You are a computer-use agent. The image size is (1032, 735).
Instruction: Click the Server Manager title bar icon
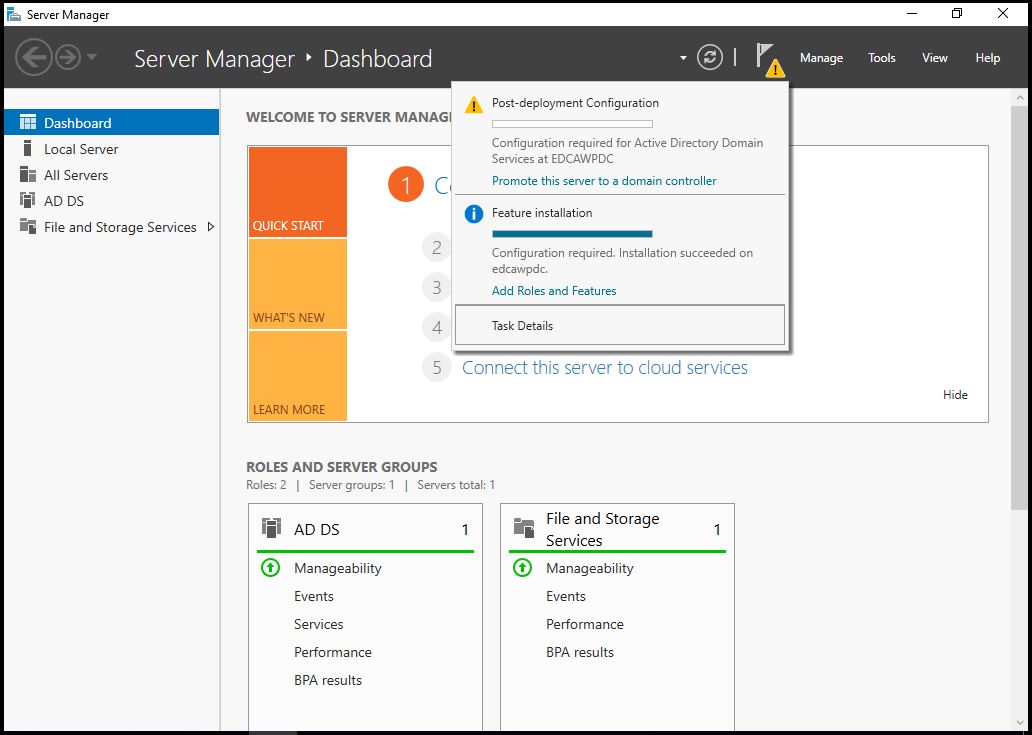click(x=13, y=14)
